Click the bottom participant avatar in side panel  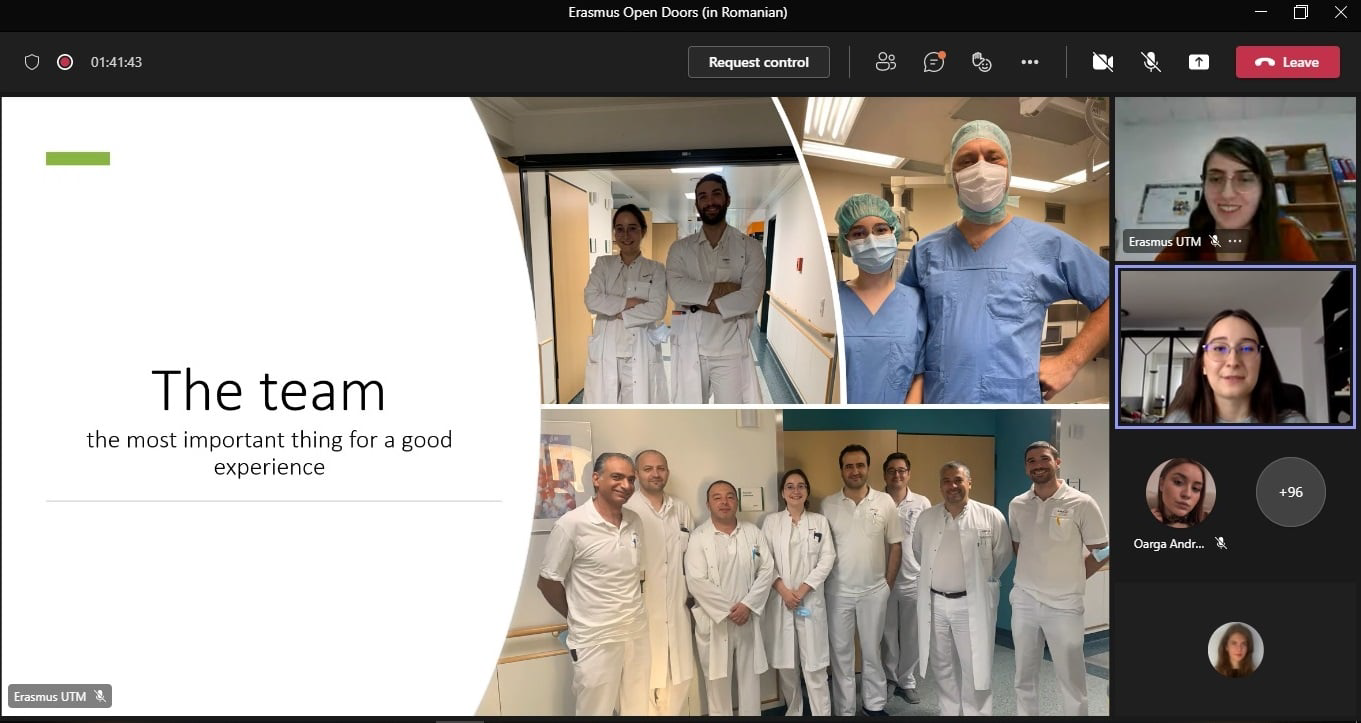click(x=1235, y=649)
